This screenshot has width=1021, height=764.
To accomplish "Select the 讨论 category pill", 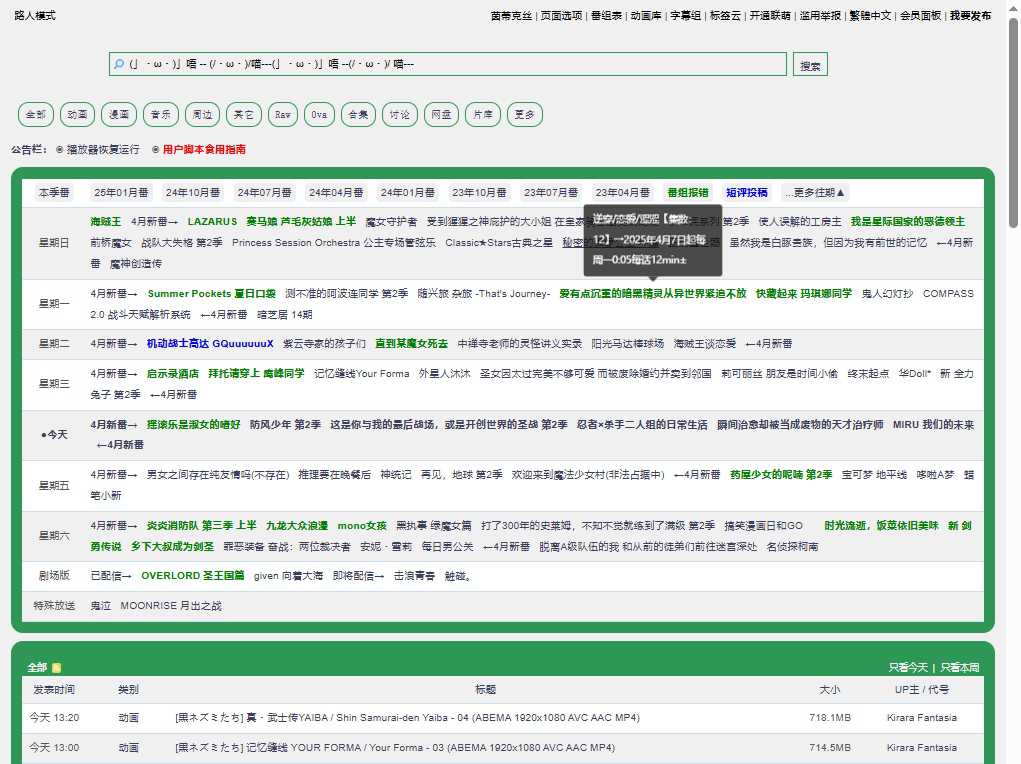I will click(x=399, y=114).
